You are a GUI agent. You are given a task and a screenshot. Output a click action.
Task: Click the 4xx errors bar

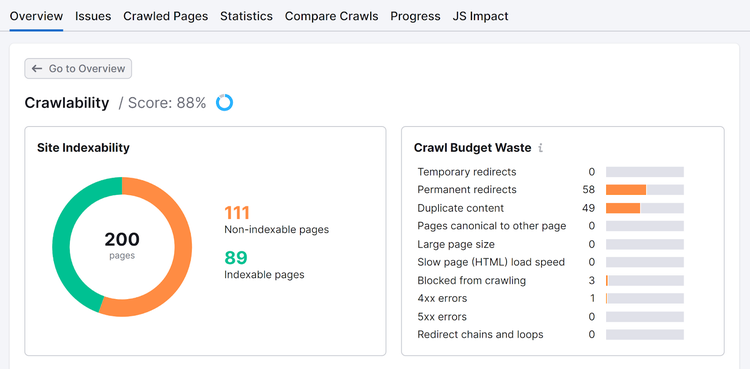pyautogui.click(x=645, y=299)
